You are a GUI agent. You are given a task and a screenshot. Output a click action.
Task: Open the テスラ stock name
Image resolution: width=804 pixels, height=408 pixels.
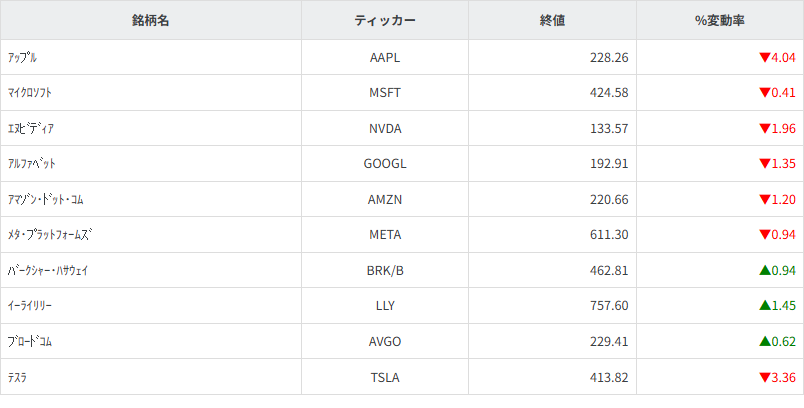tap(17, 377)
